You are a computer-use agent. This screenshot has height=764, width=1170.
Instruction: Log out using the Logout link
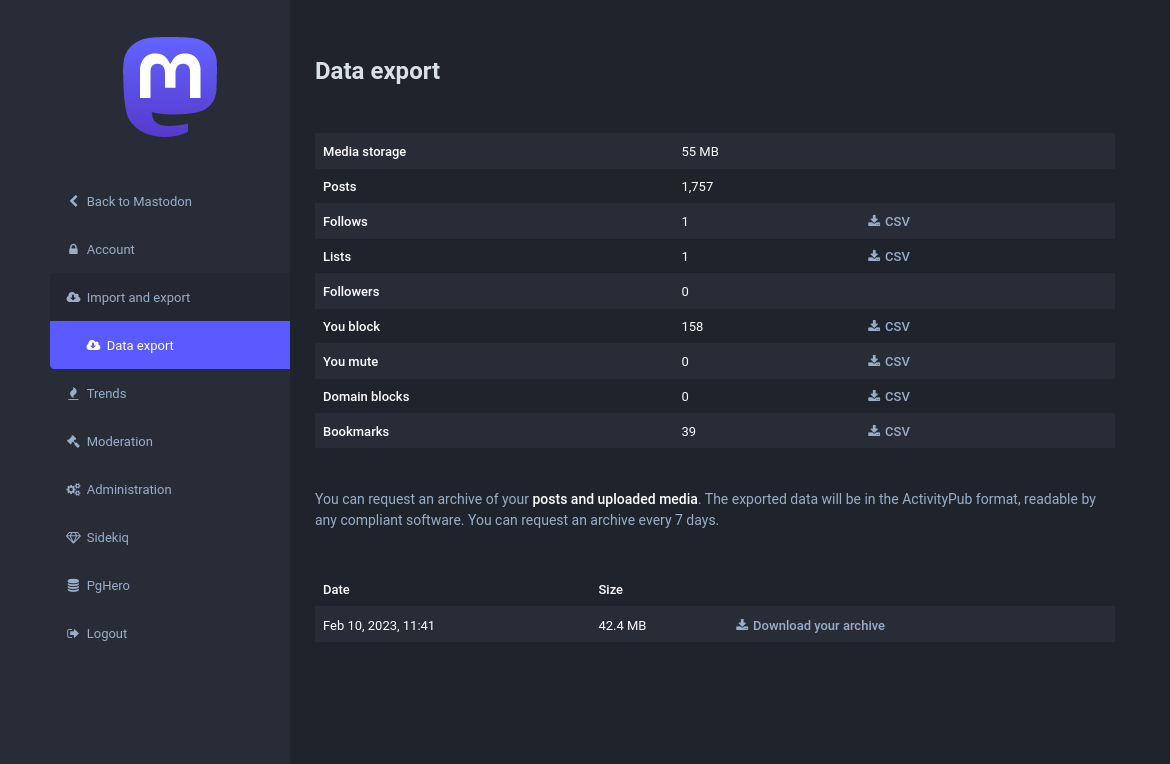169,633
